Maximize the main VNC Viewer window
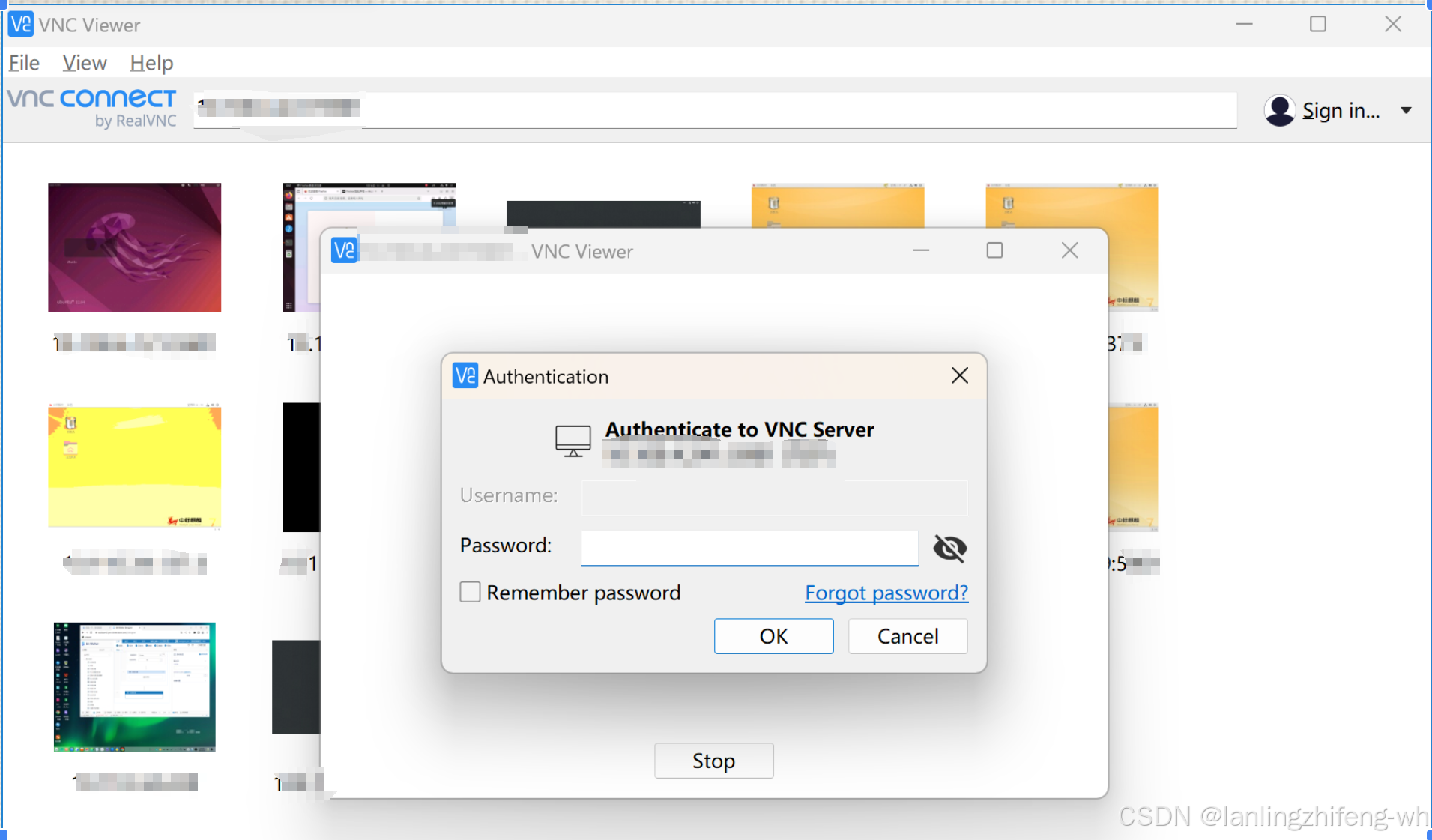The height and width of the screenshot is (840, 1432). click(1318, 25)
